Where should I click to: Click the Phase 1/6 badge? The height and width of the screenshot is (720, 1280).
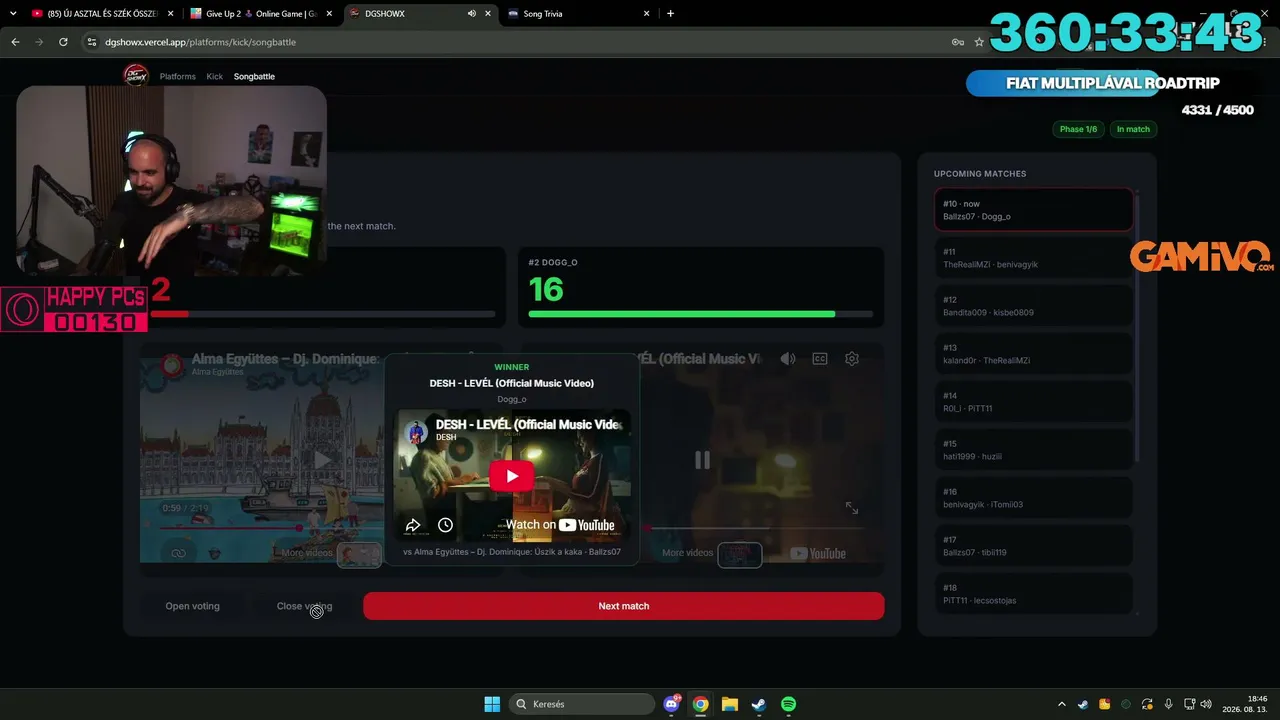click(x=1078, y=129)
